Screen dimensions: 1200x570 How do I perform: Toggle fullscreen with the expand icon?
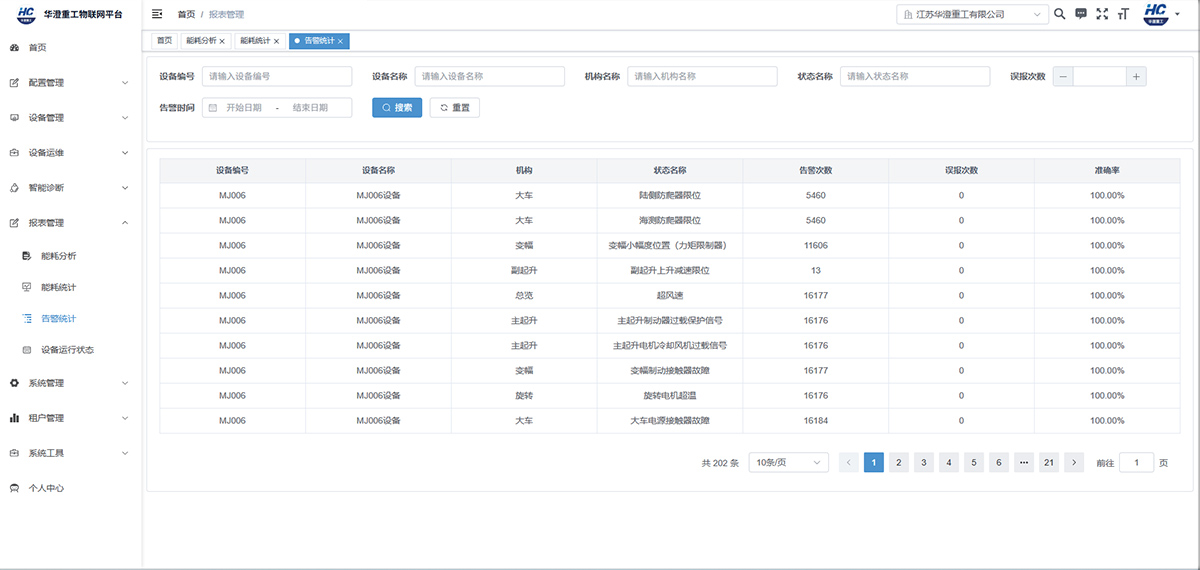pos(1102,14)
